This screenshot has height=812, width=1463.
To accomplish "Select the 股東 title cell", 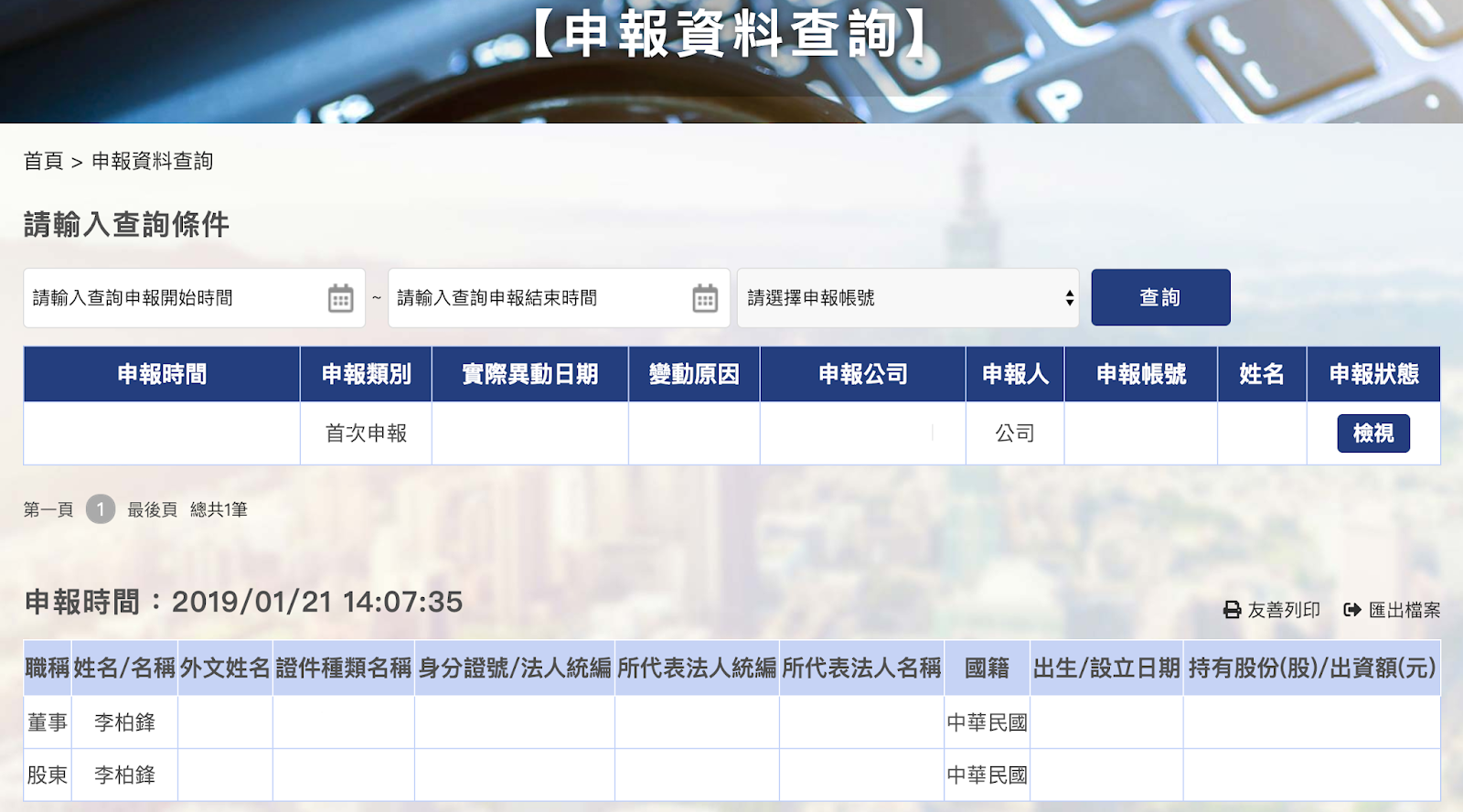I will pos(48,775).
